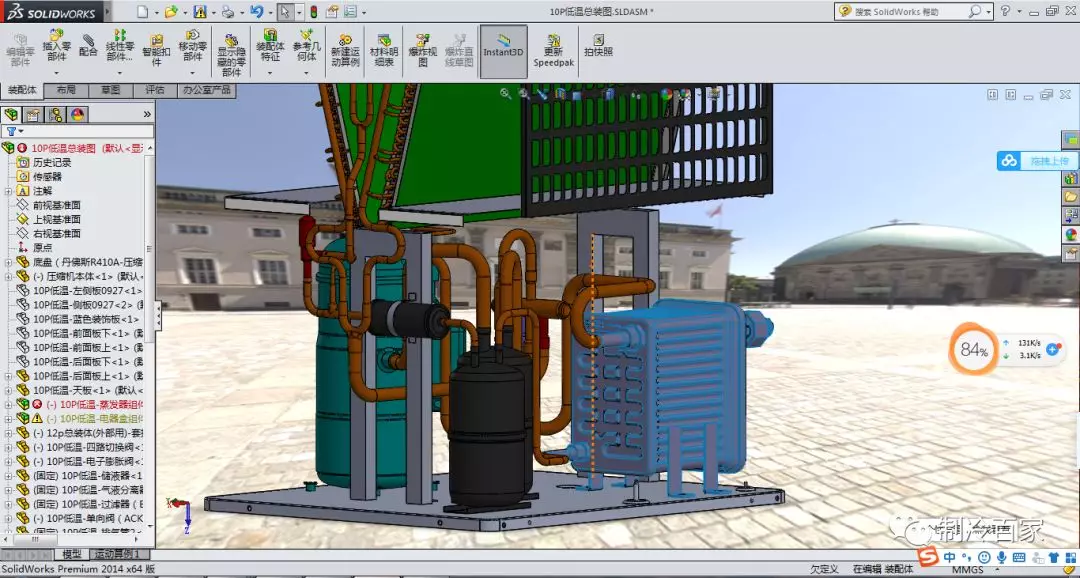Image resolution: width=1080 pixels, height=578 pixels.
Task: Open dropdown arrow next to Undo
Action: click(x=271, y=12)
